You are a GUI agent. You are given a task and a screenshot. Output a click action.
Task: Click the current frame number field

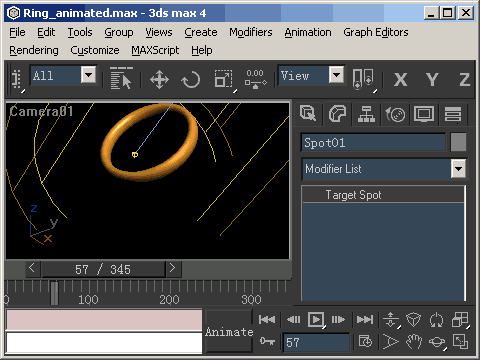pos(316,342)
